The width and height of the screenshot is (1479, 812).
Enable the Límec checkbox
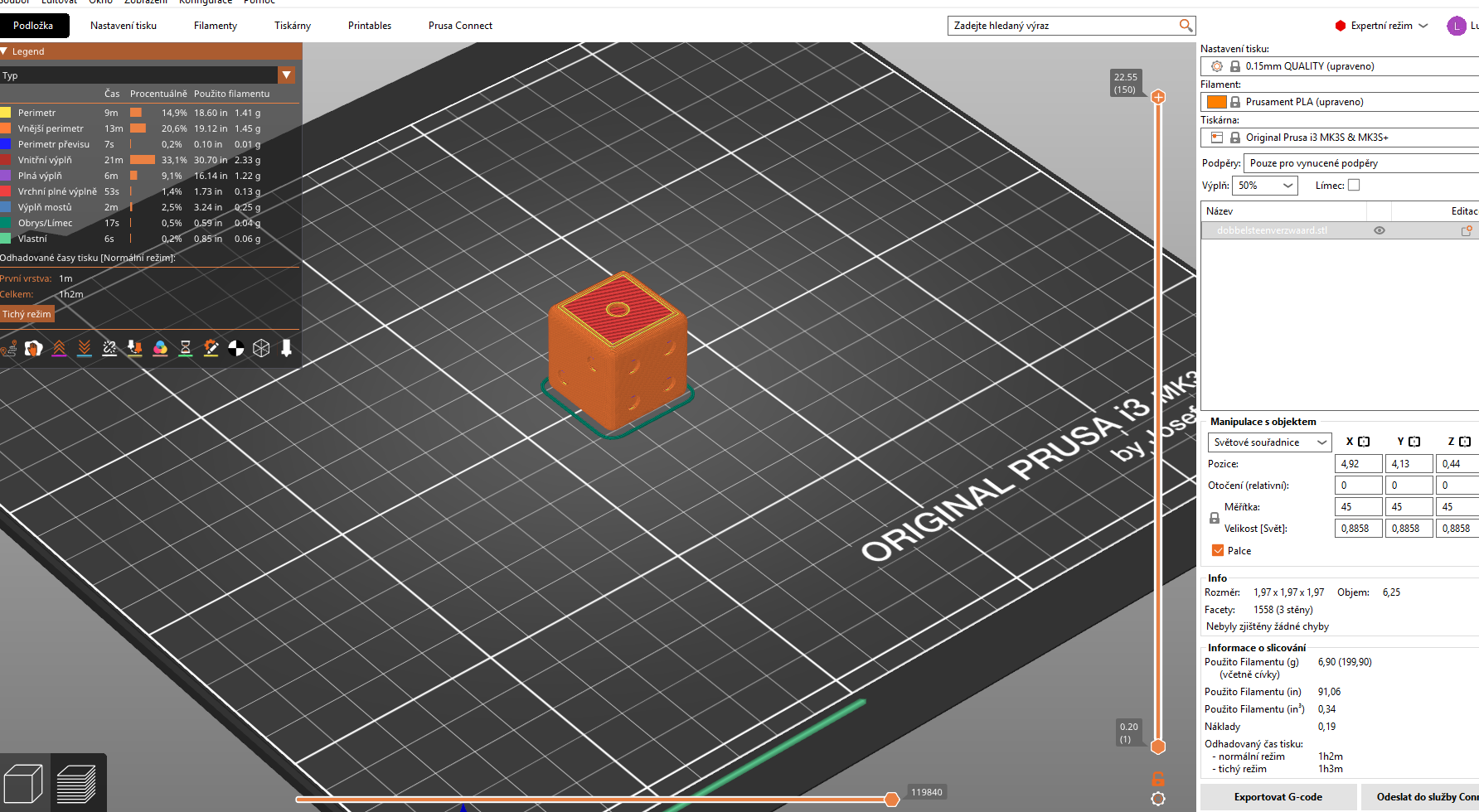(x=1354, y=186)
